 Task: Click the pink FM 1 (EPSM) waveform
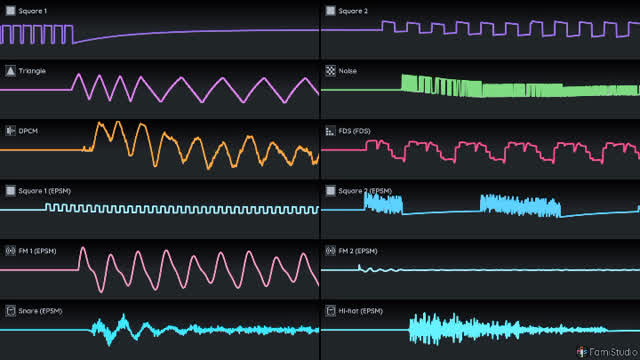coord(159,269)
